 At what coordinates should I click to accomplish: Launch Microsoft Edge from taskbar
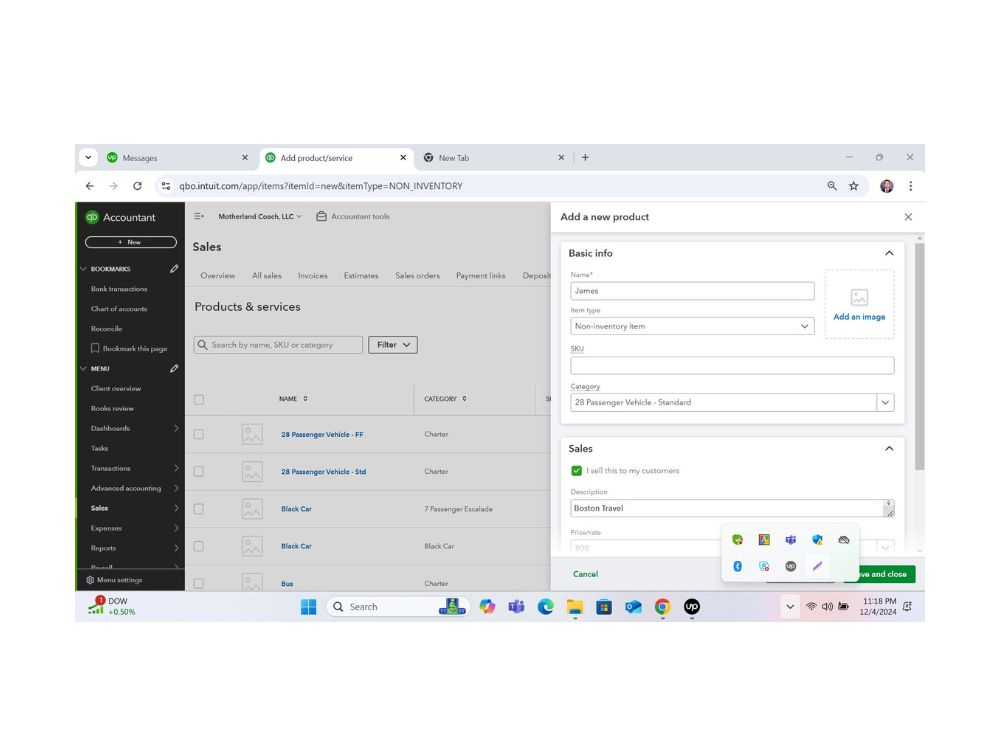pos(545,607)
